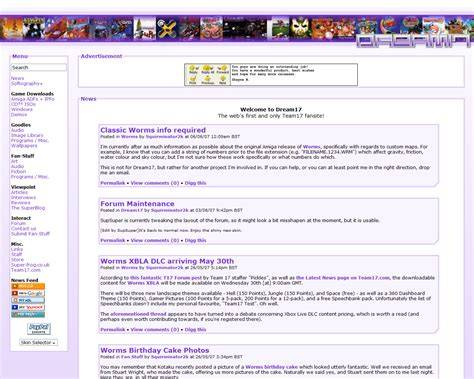This screenshot has width=474, height=379.
Task: Click the Add to Google feed badge
Action: pyautogui.click(x=28, y=293)
